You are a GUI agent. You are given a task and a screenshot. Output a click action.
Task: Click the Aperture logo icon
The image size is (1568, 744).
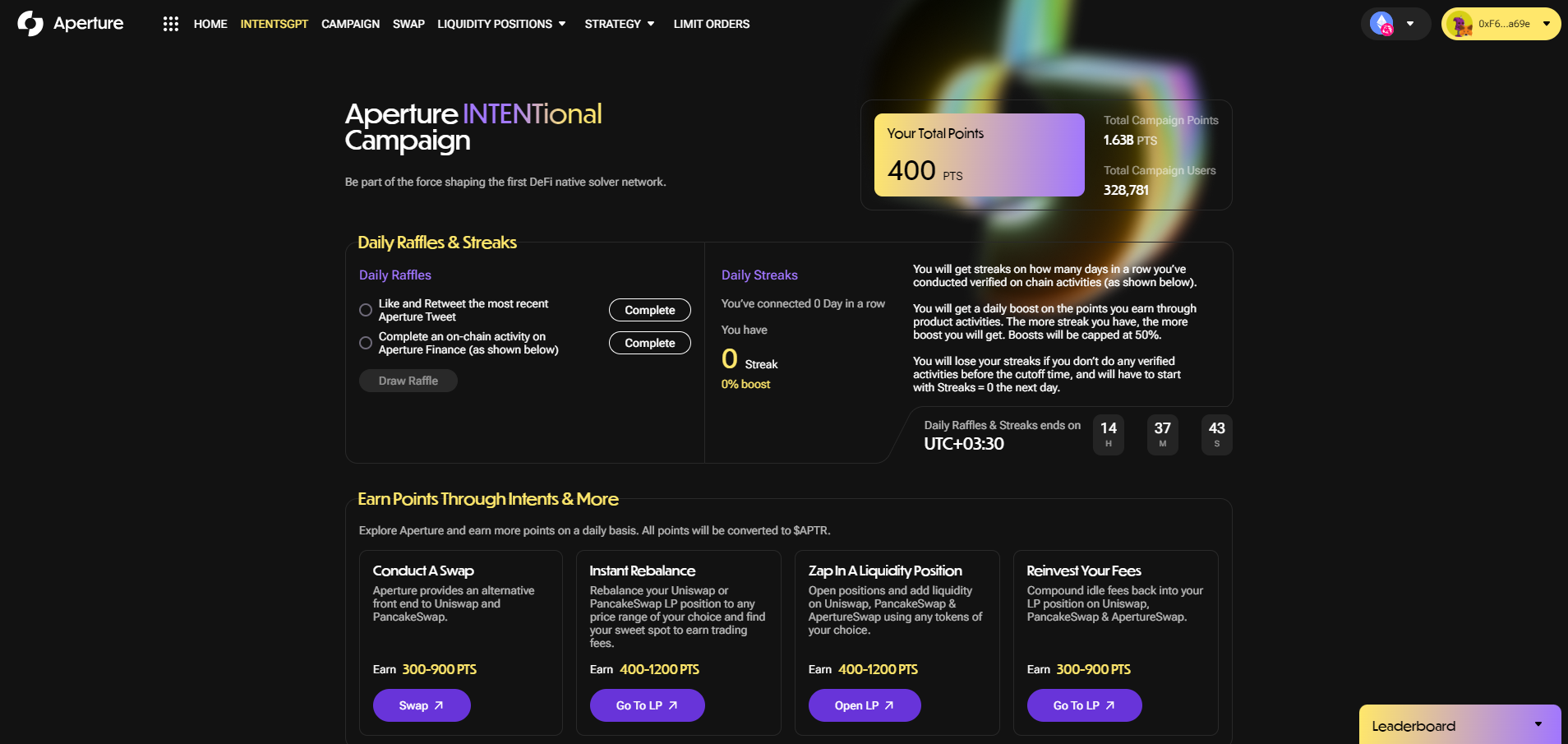pos(30,24)
